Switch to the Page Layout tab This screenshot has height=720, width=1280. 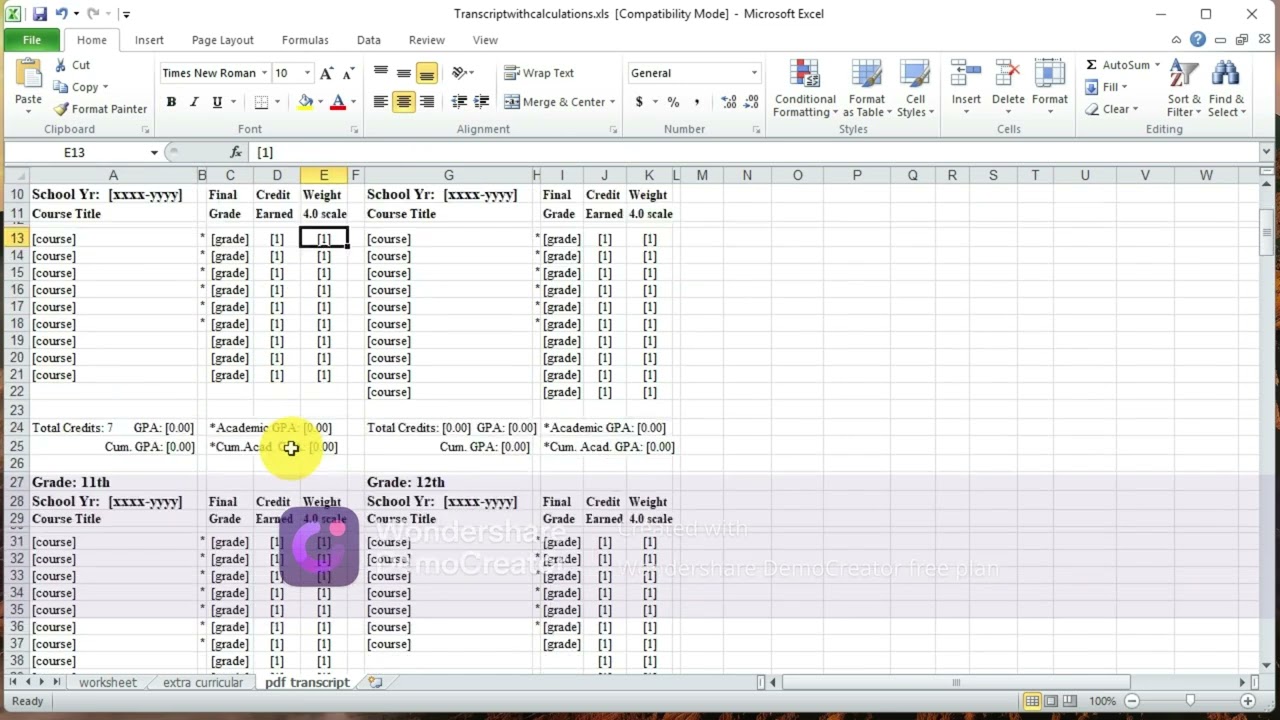pos(222,40)
